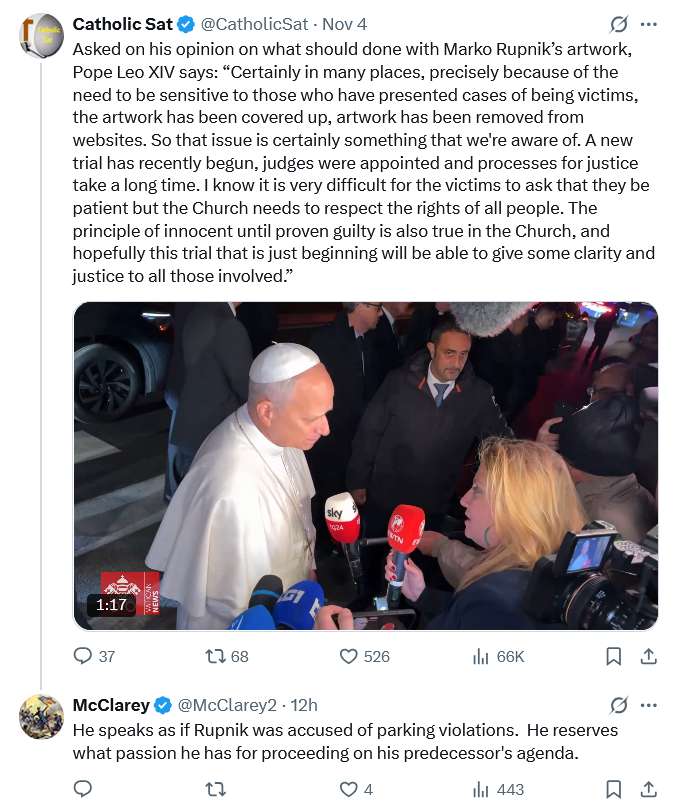Reply to the Catholic Sat post
678x811 pixels.
click(84, 657)
